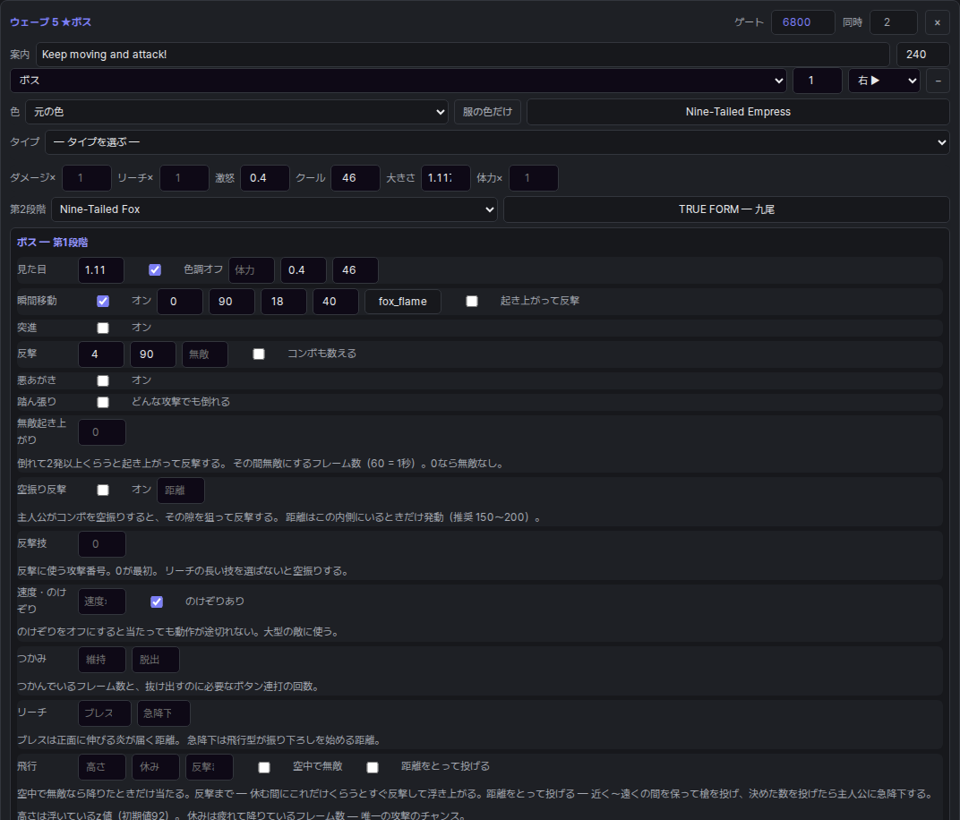Enable the 悪あがき オン checkbox
The height and width of the screenshot is (820, 960).
click(x=103, y=380)
